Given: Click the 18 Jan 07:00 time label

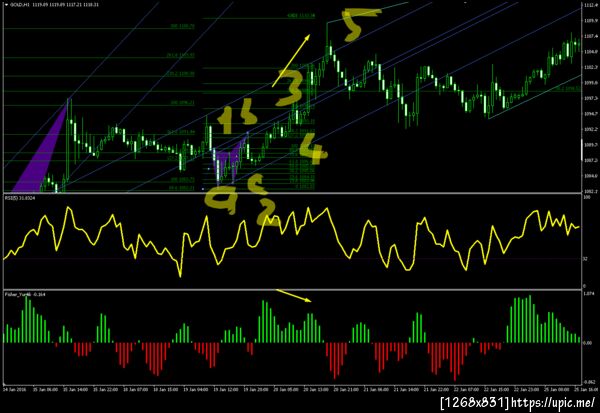Looking at the screenshot, I should [x=135, y=390].
